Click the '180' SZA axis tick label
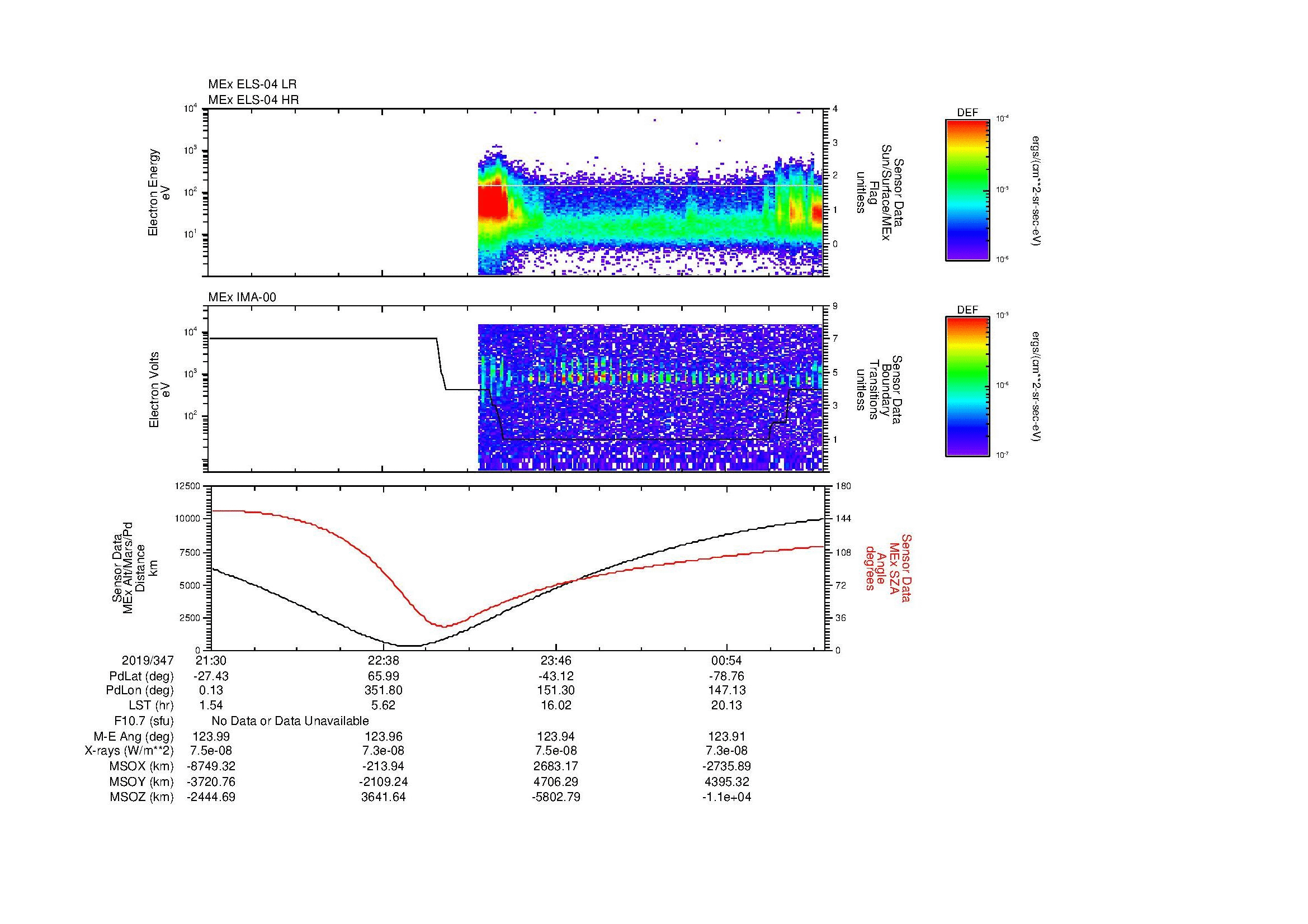 point(843,486)
